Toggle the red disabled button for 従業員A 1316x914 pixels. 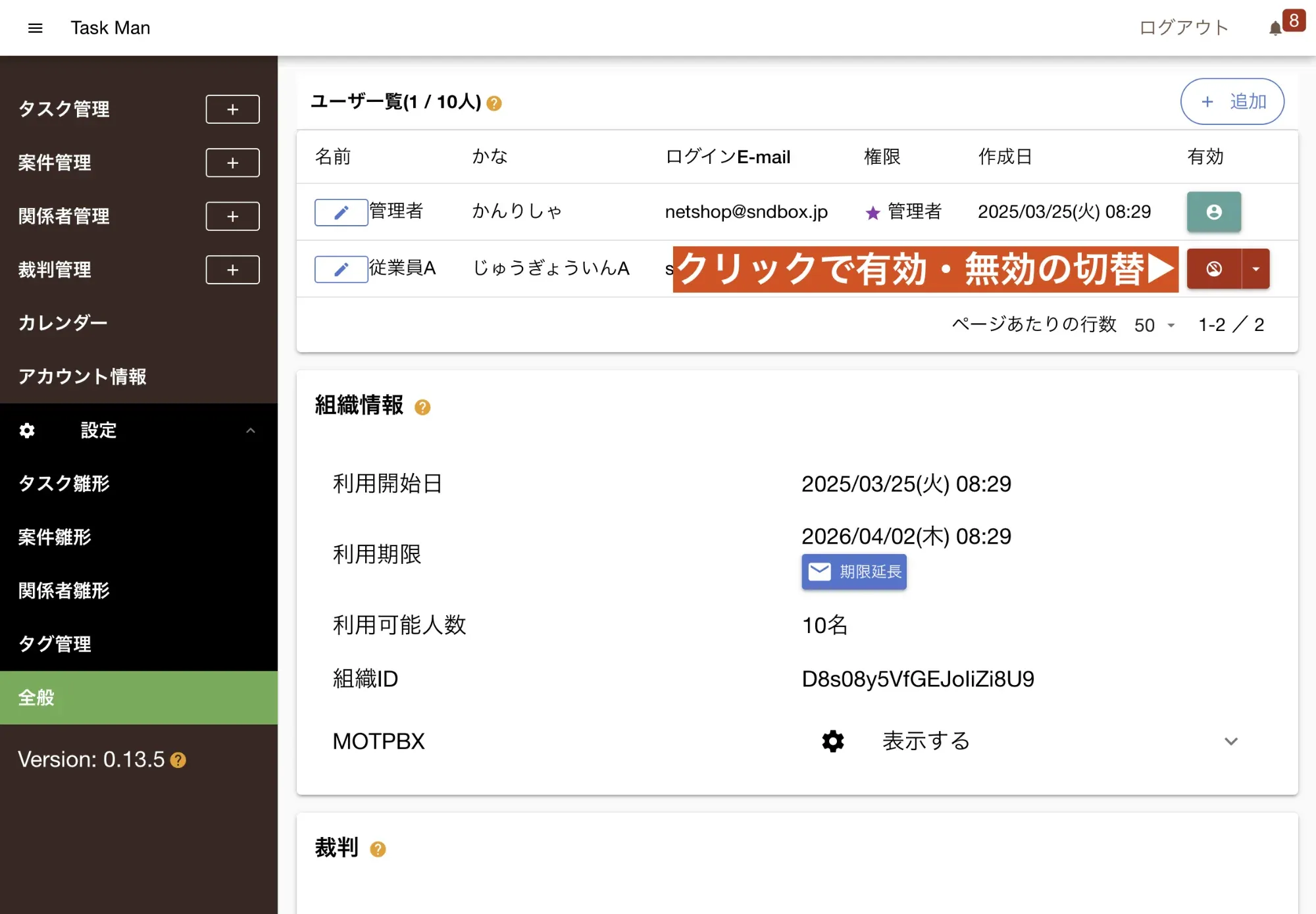point(1213,268)
